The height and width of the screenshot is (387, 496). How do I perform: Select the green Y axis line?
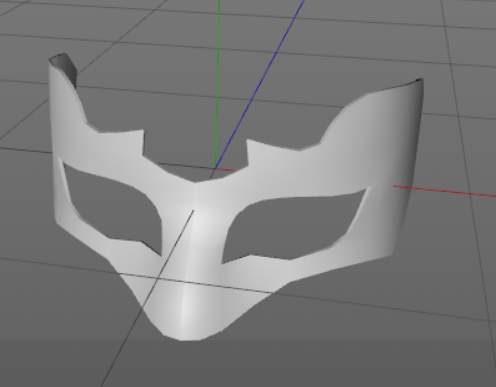point(218,83)
